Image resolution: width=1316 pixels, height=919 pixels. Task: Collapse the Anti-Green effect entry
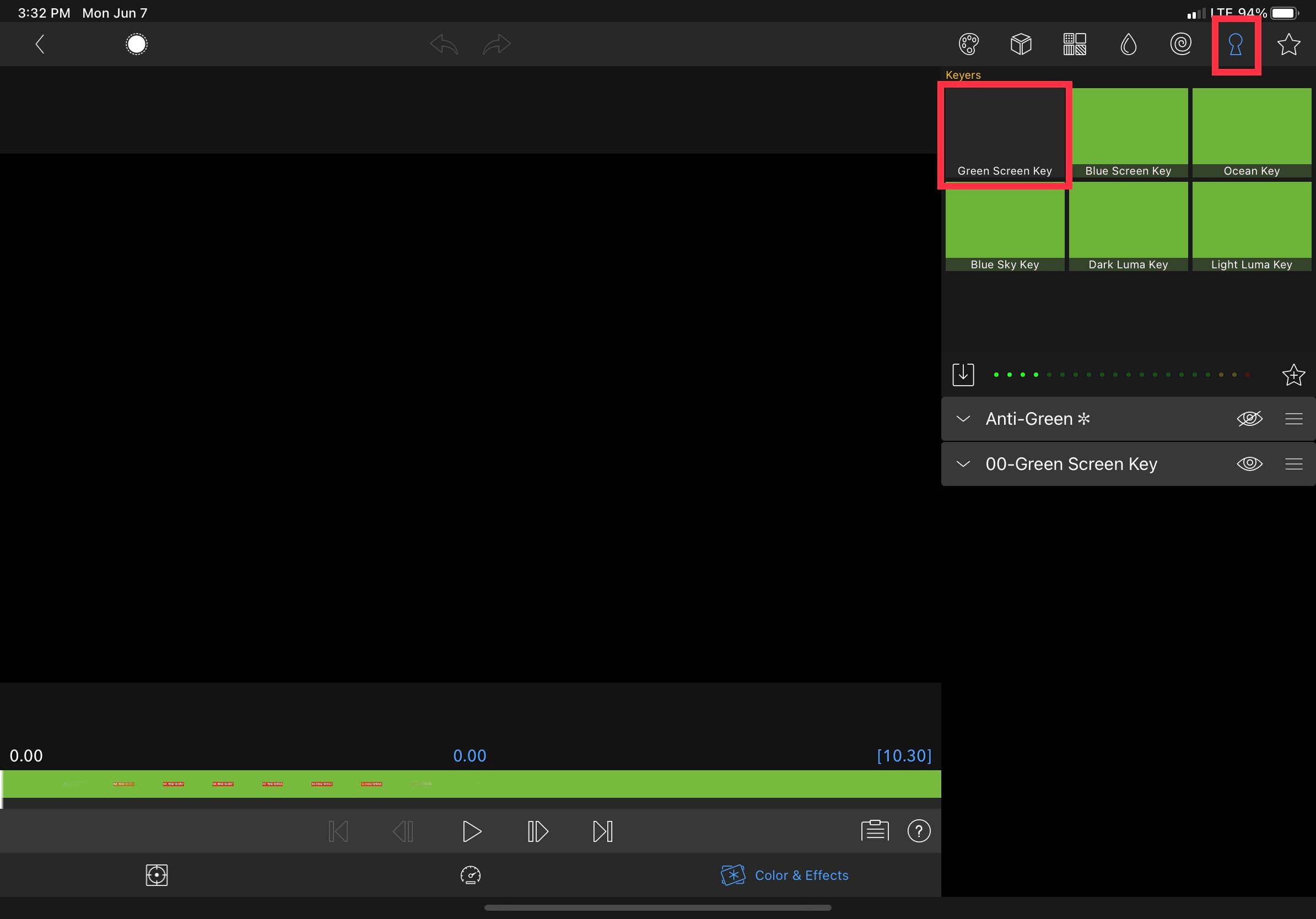click(963, 419)
